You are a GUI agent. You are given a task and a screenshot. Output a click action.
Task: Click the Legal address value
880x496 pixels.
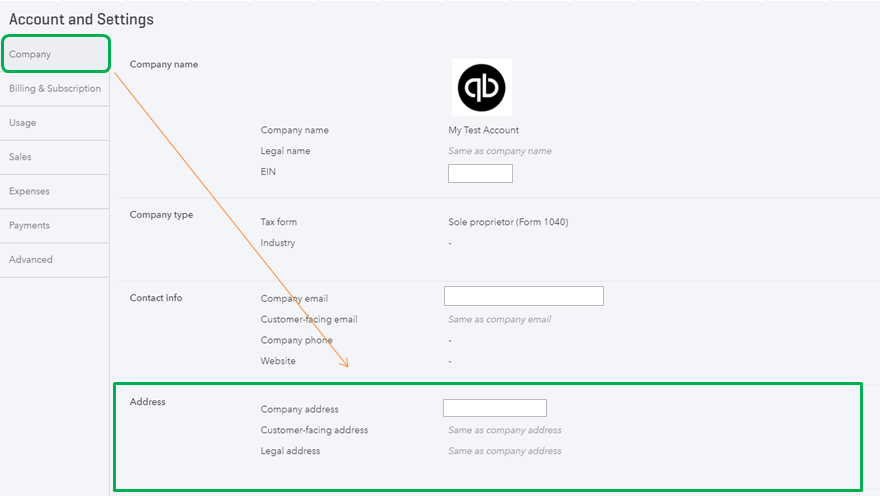click(x=505, y=451)
